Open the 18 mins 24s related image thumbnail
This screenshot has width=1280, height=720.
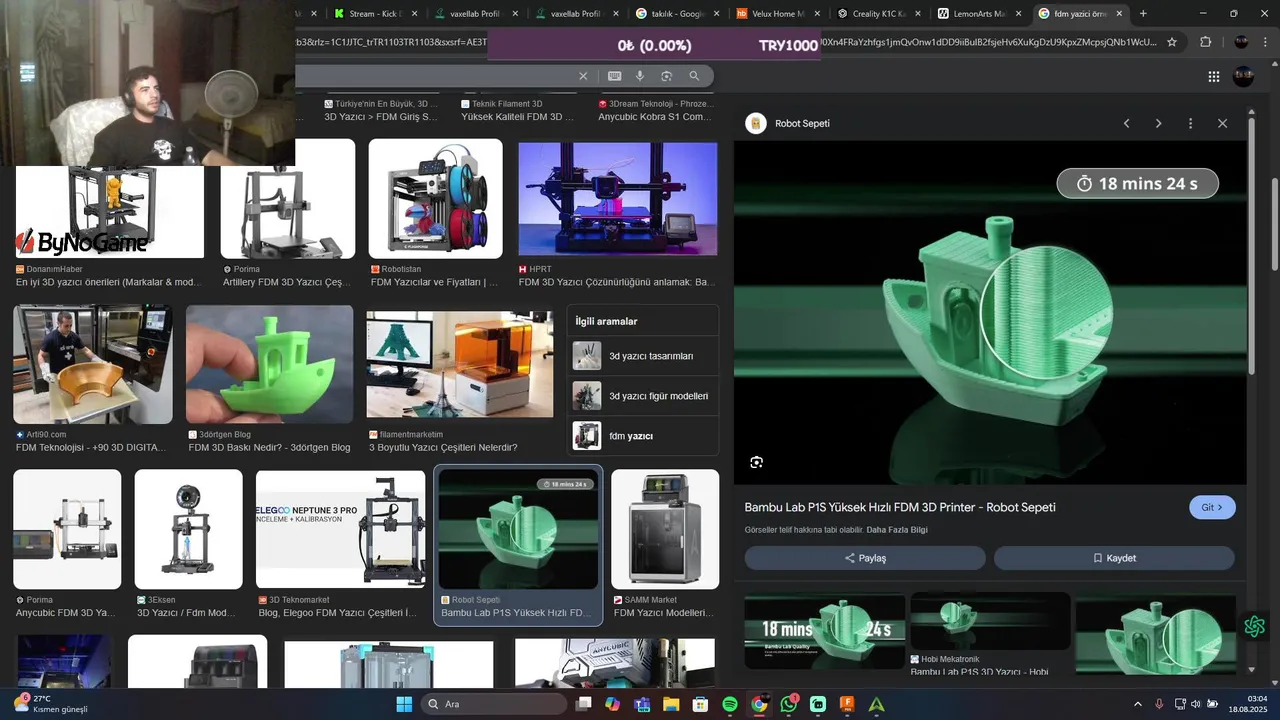(825, 631)
